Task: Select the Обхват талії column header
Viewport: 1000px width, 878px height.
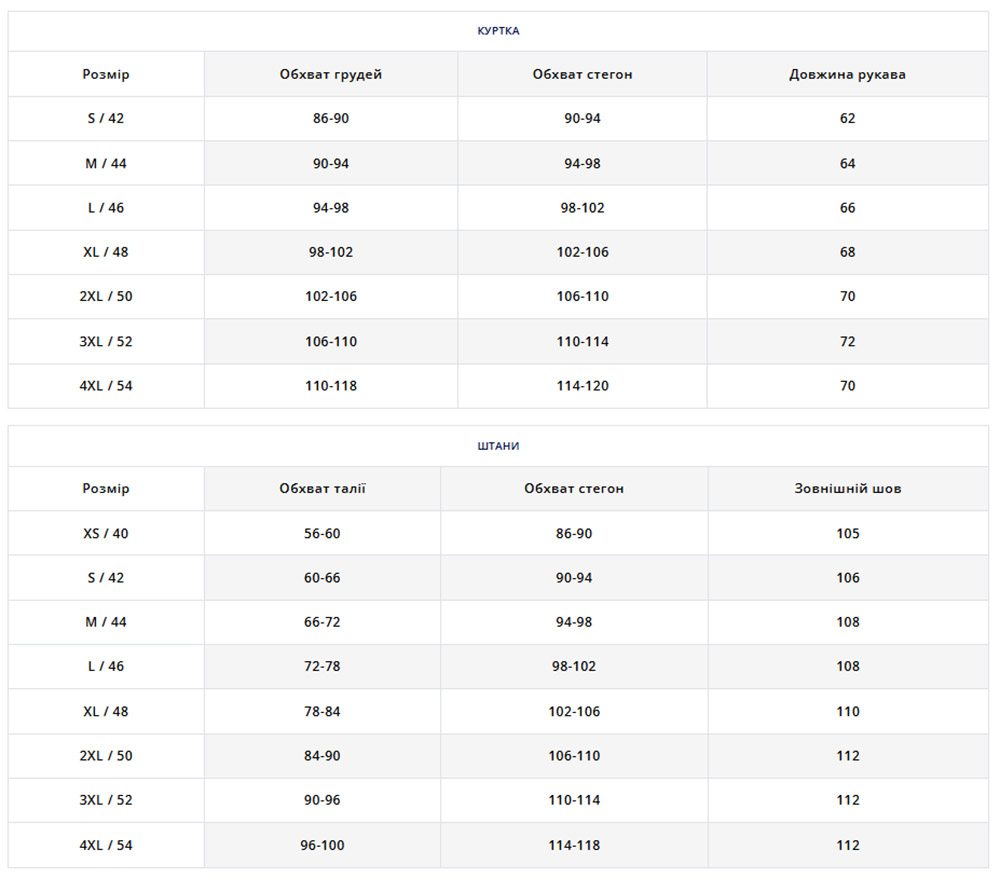Action: pyautogui.click(x=322, y=489)
